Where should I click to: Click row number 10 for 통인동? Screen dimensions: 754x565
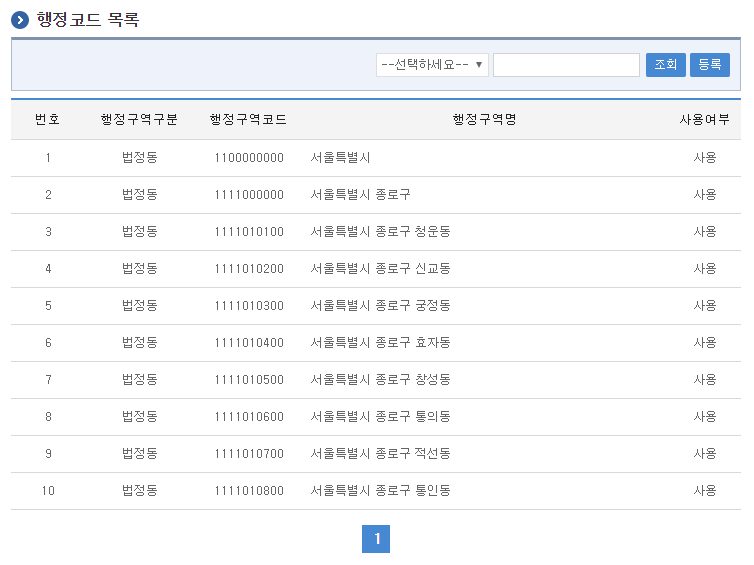47,491
